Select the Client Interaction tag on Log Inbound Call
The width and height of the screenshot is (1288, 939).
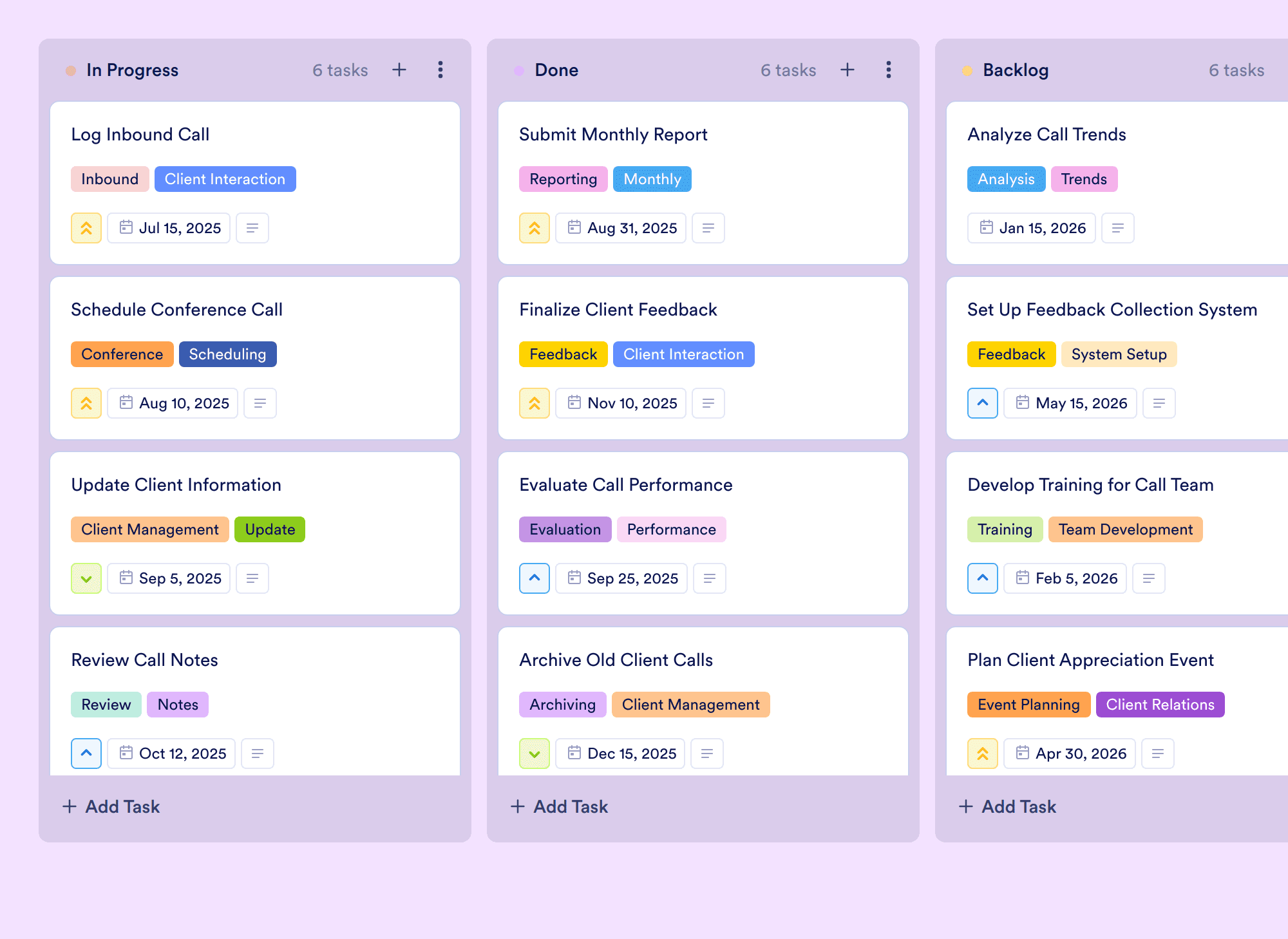click(x=225, y=179)
